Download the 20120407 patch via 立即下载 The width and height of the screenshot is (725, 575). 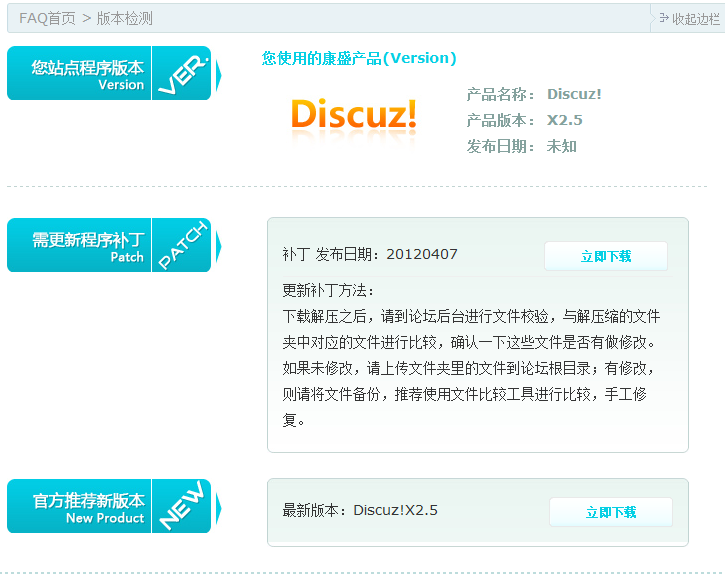click(606, 256)
